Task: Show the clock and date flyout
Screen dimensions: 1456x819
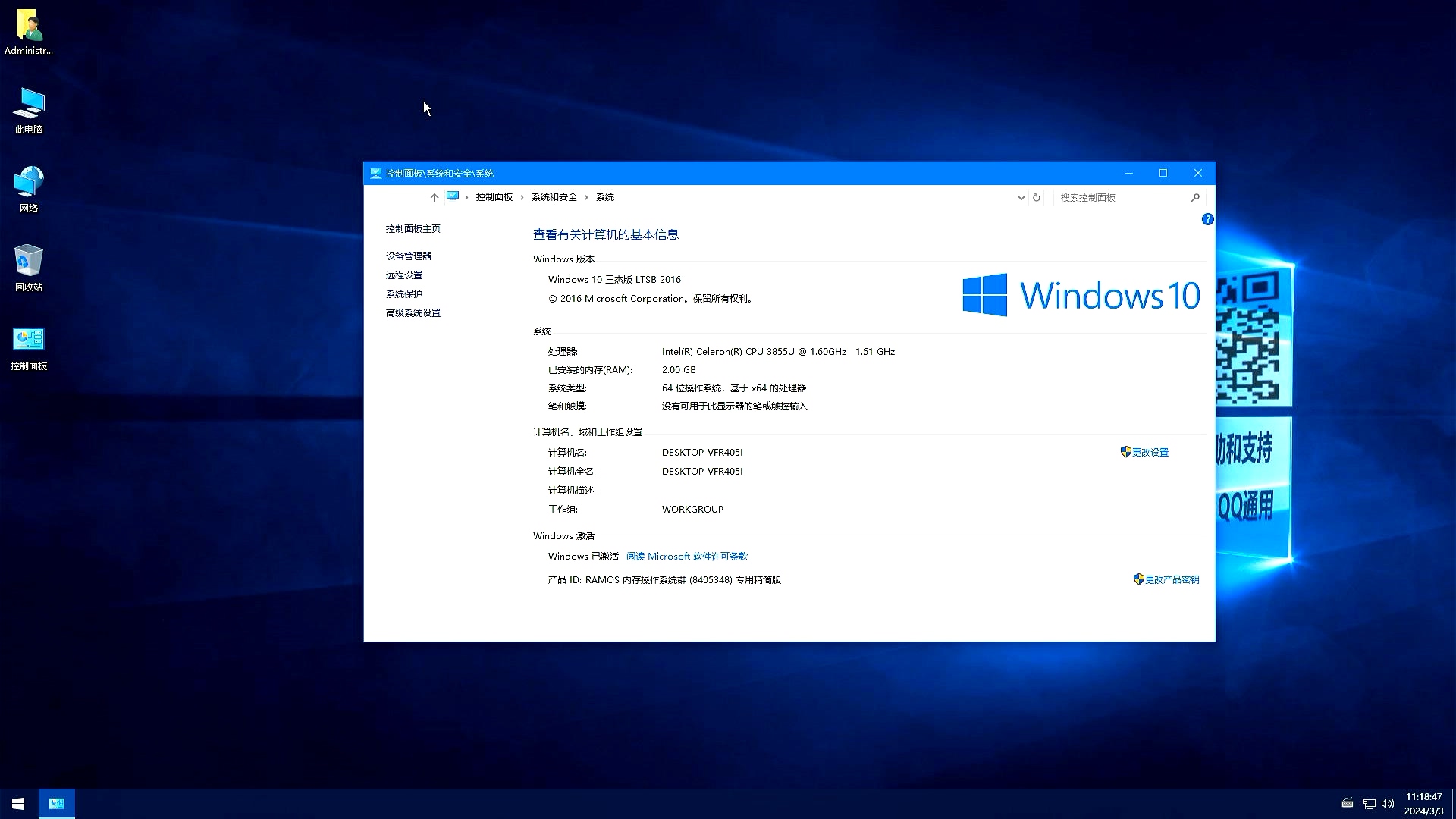Action: [x=1423, y=804]
